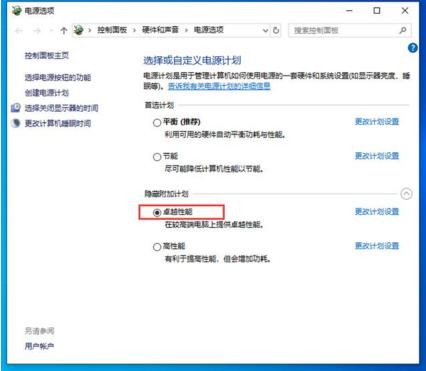Change plan settings for 平衡 plan

point(377,121)
